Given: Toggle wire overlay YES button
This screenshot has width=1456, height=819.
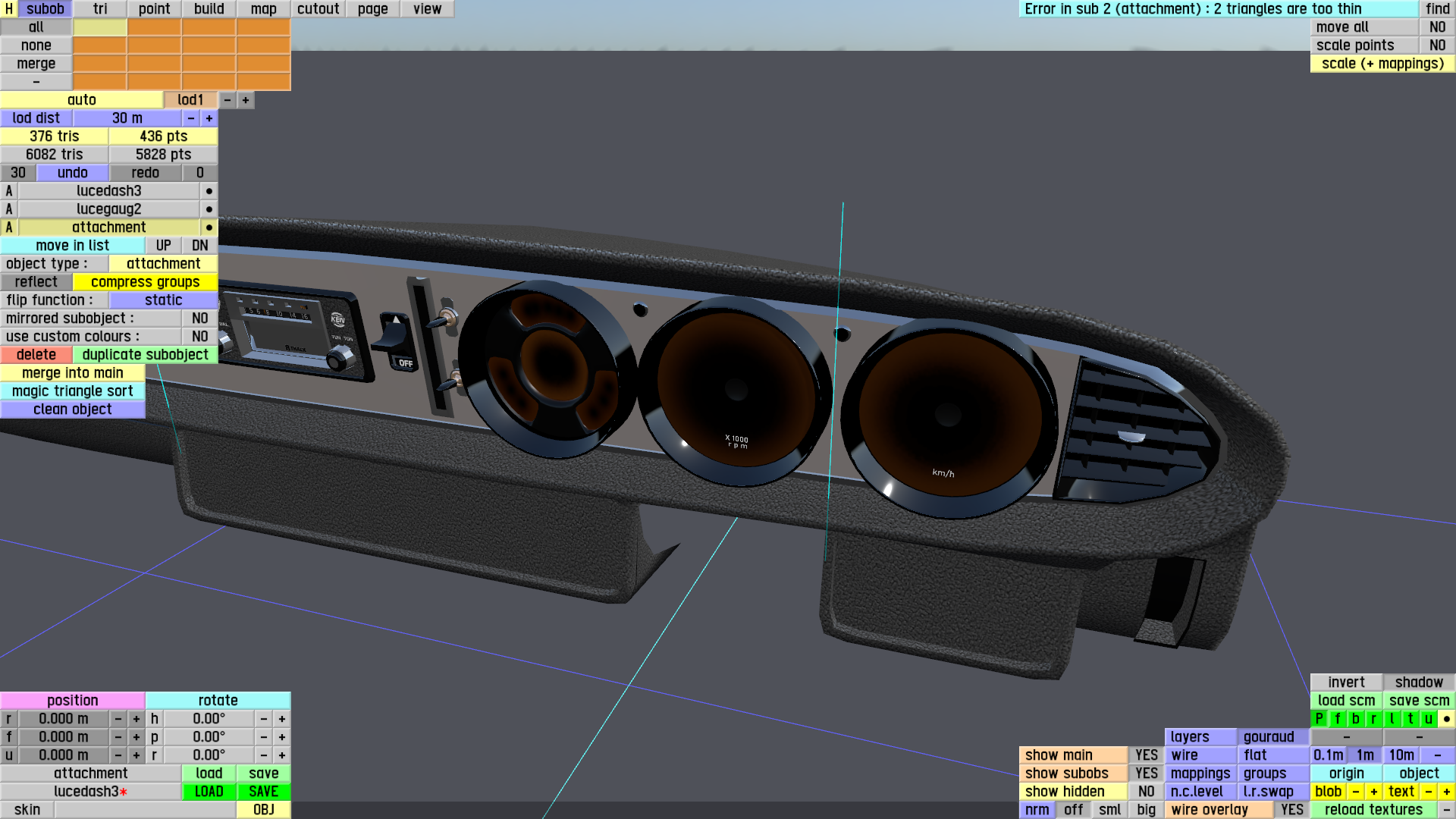Looking at the screenshot, I should (1291, 810).
